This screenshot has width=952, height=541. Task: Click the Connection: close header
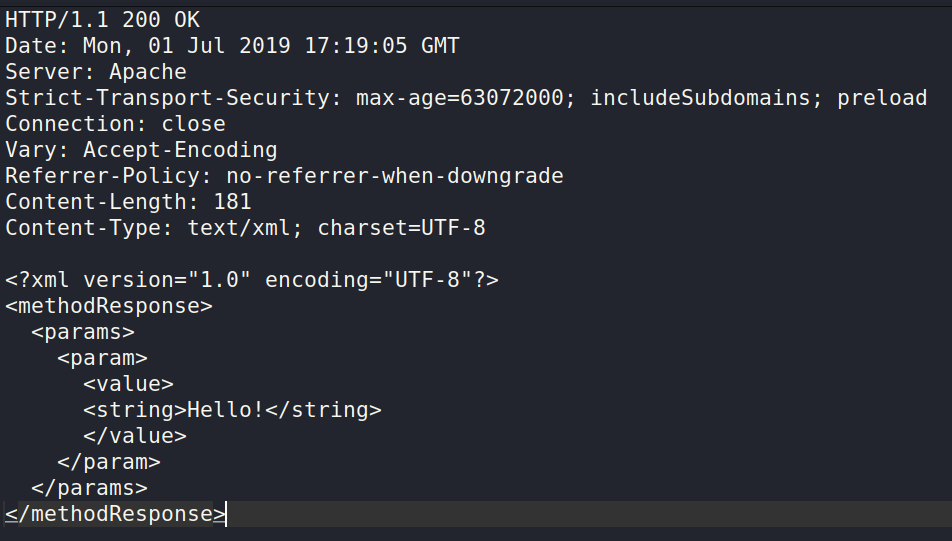coord(115,124)
